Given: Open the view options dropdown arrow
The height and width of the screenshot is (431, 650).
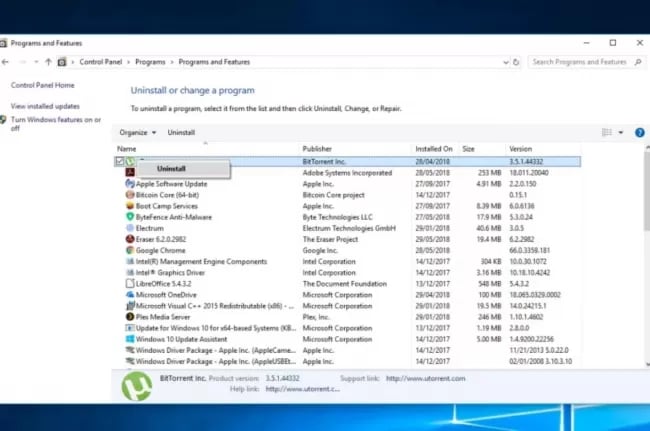Looking at the screenshot, I should (x=621, y=133).
